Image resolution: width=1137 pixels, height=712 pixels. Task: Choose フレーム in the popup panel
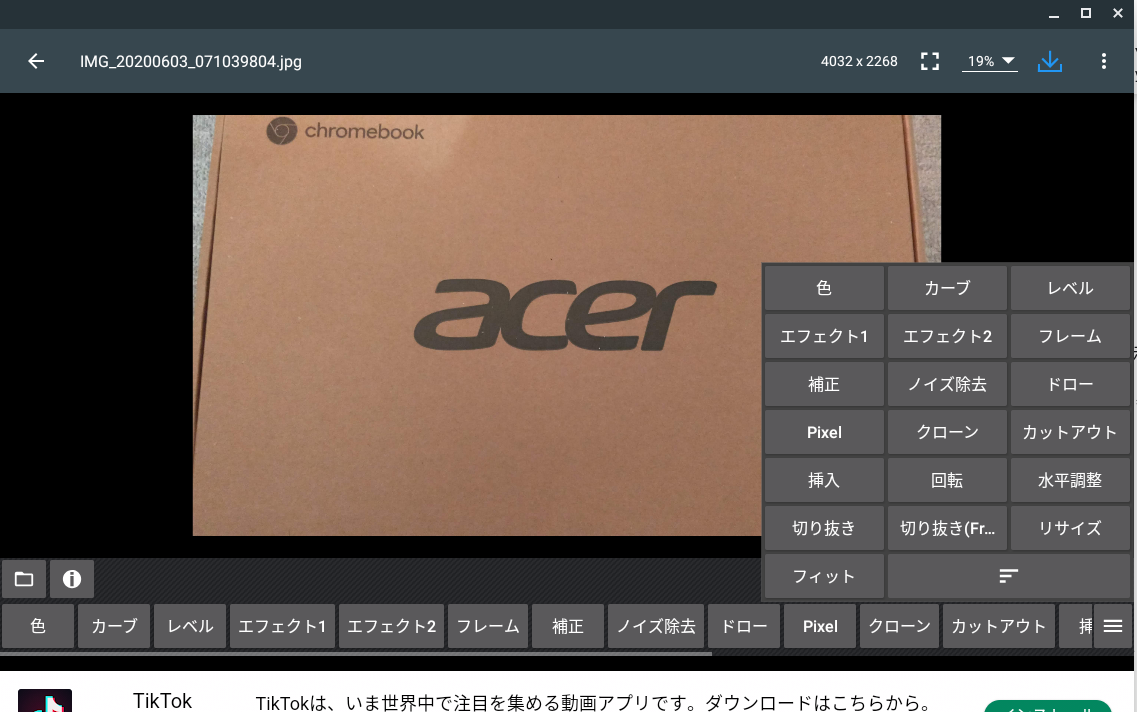(x=1070, y=336)
